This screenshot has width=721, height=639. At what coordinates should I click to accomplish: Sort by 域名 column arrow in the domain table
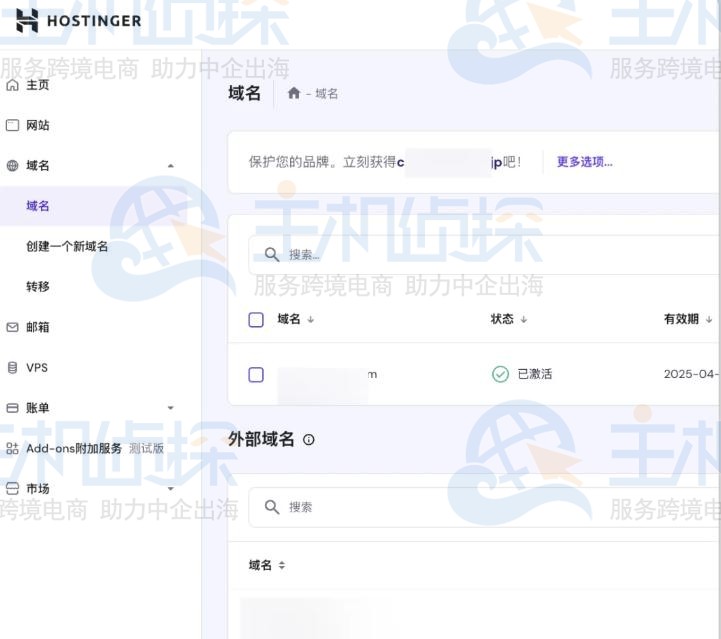click(x=311, y=319)
